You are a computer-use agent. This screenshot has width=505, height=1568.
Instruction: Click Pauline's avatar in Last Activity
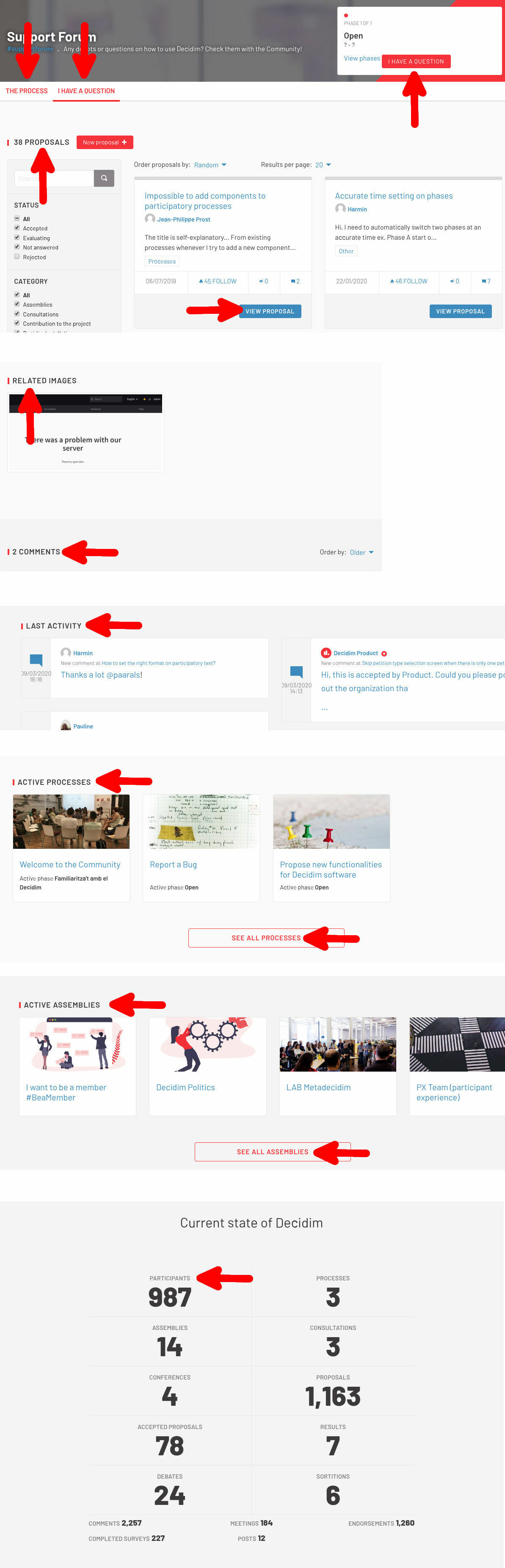click(x=66, y=726)
